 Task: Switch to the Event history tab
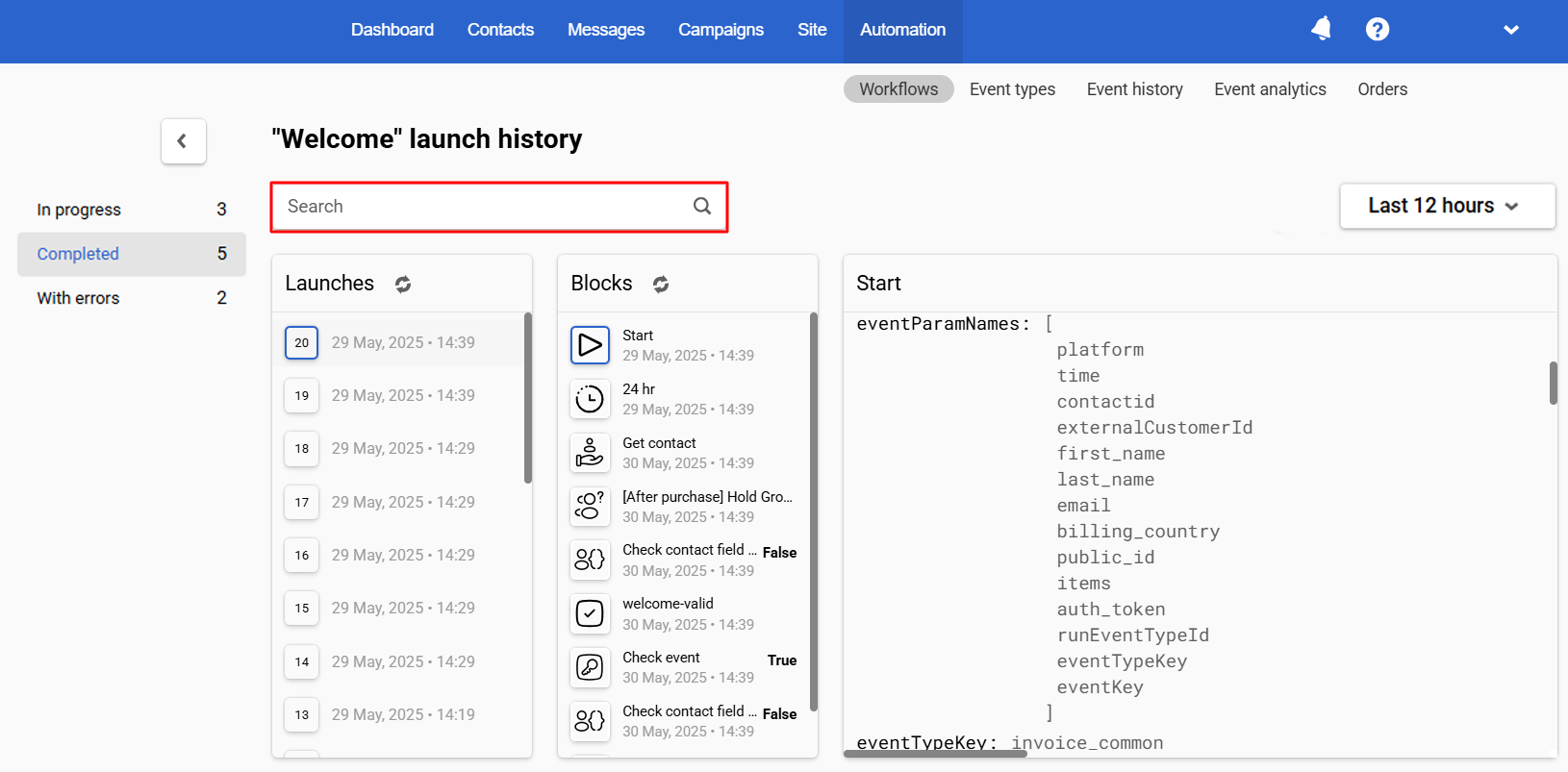1134,89
